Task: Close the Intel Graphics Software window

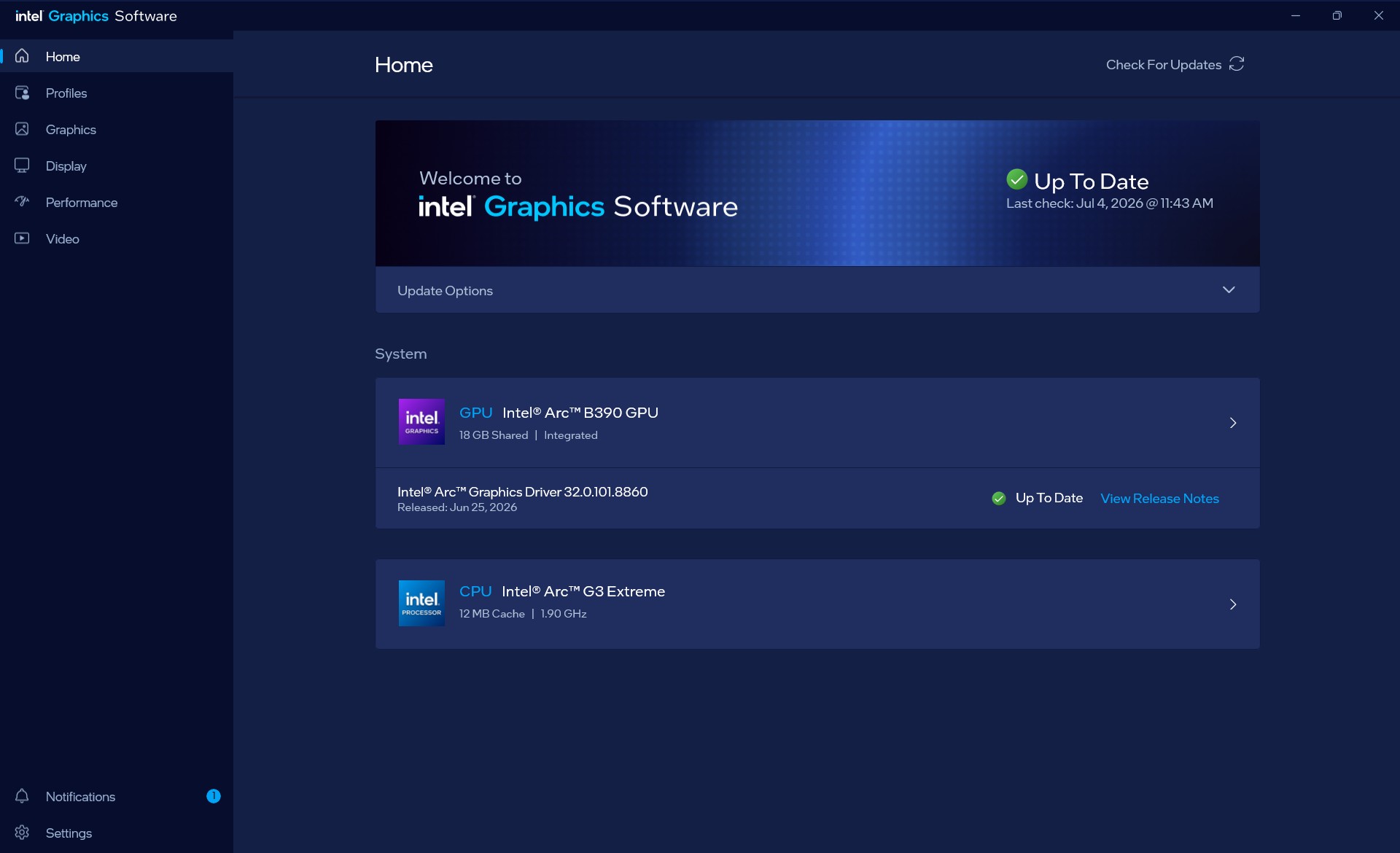Action: point(1378,15)
